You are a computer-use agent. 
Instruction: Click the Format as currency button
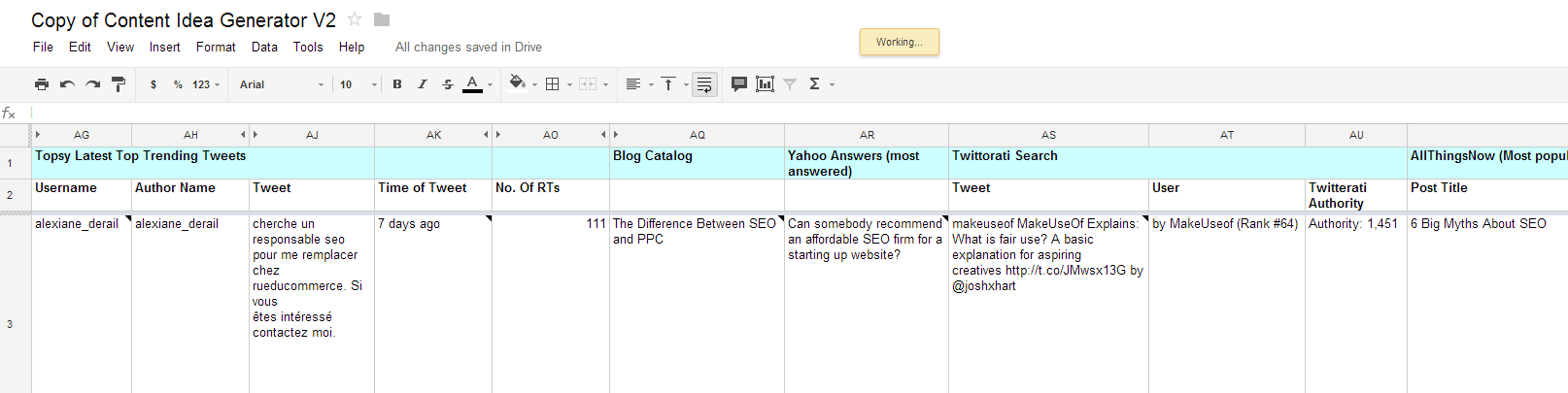click(153, 84)
